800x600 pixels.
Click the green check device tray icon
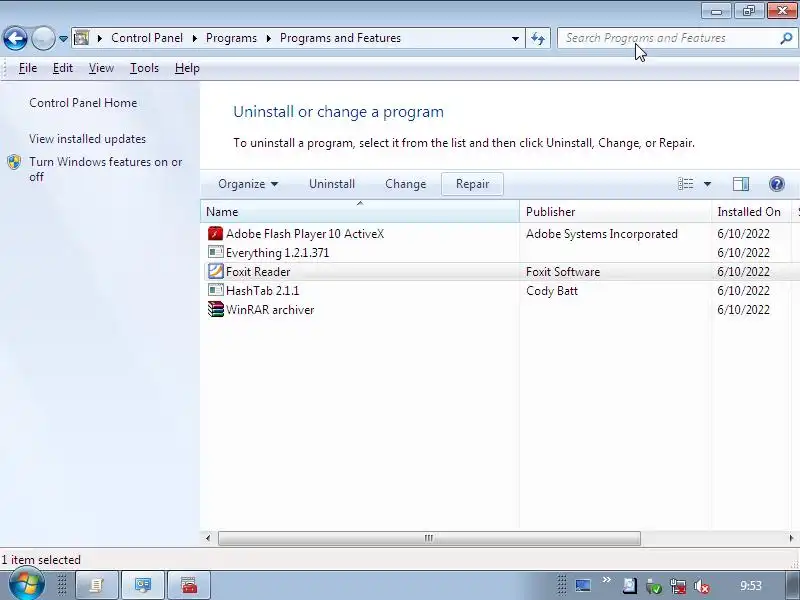tap(654, 587)
